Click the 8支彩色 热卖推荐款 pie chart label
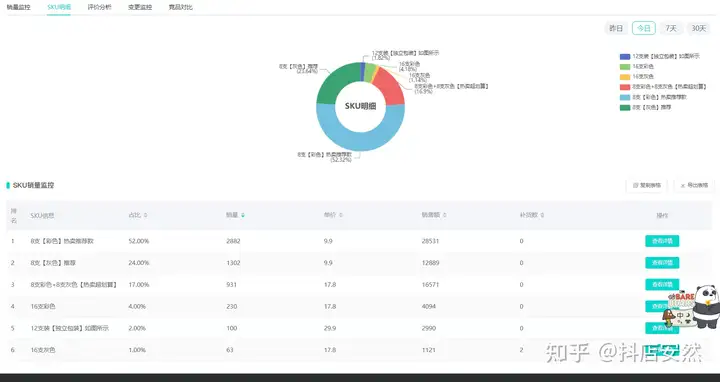This screenshot has height=382, width=720. coord(325,157)
